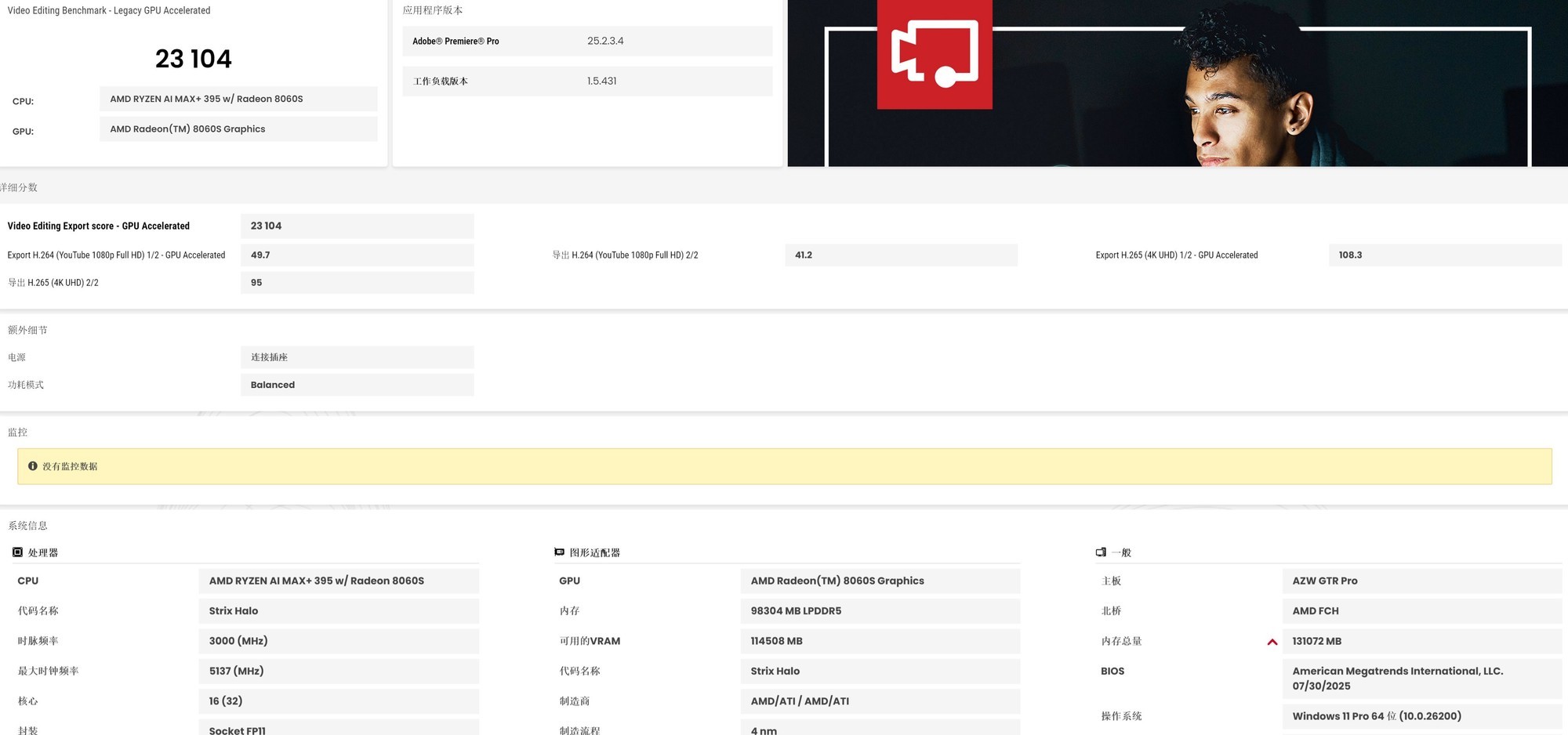Image resolution: width=1568 pixels, height=735 pixels.
Task: Select the Windows 11 Pro operating system value
Action: 1376,716
